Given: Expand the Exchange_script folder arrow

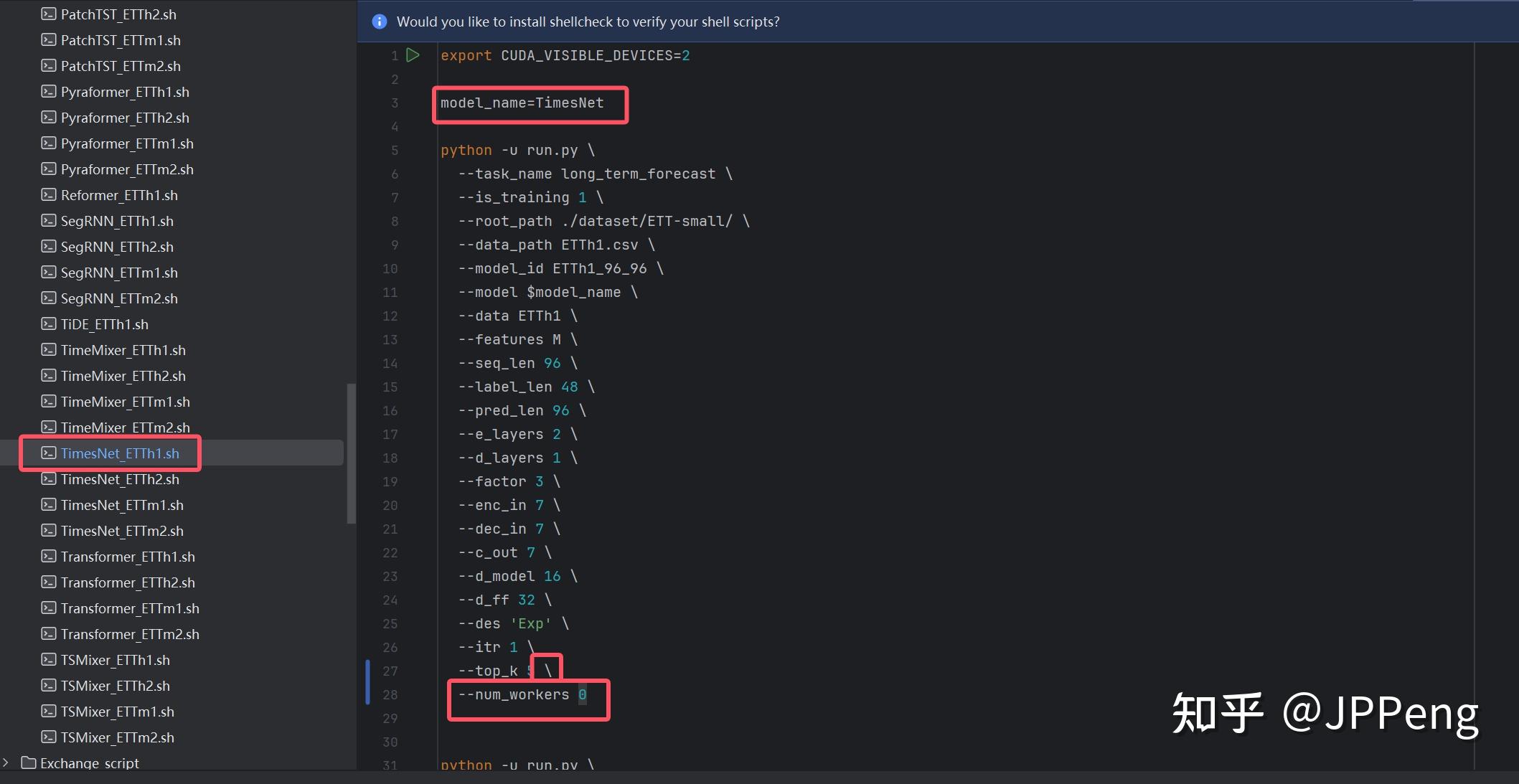Looking at the screenshot, I should click(6, 762).
